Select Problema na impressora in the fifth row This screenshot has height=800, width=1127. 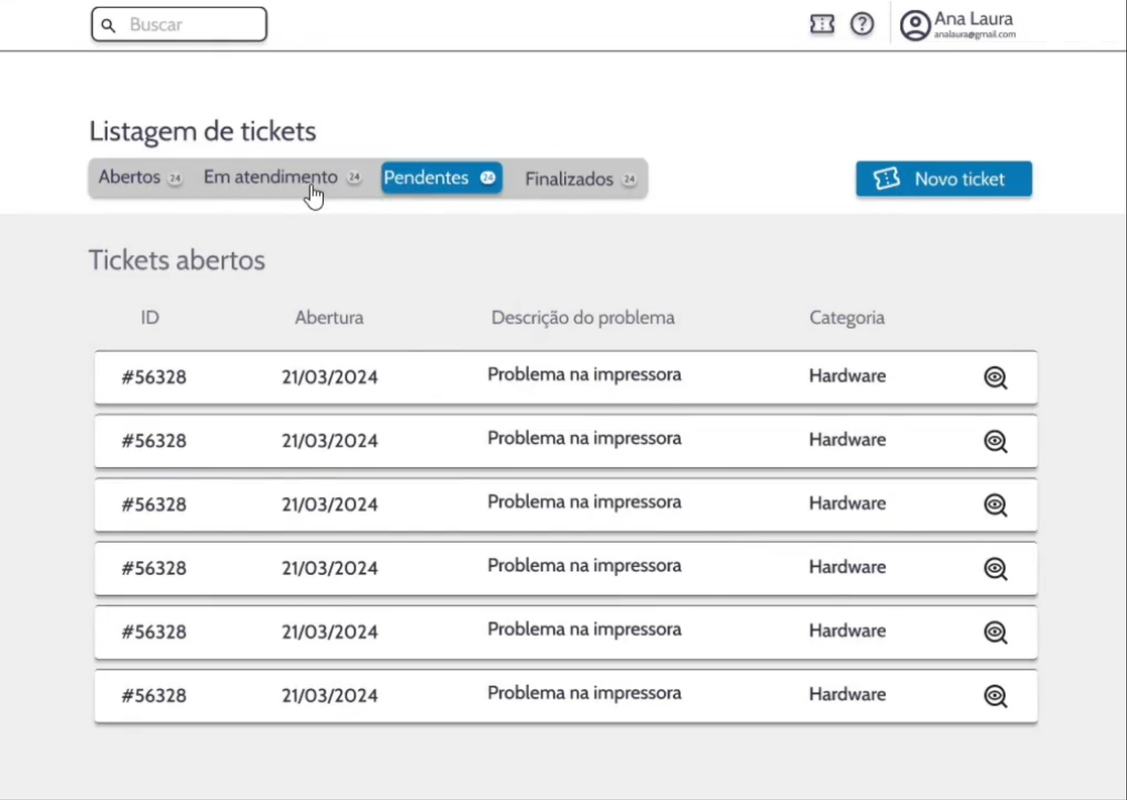(584, 629)
